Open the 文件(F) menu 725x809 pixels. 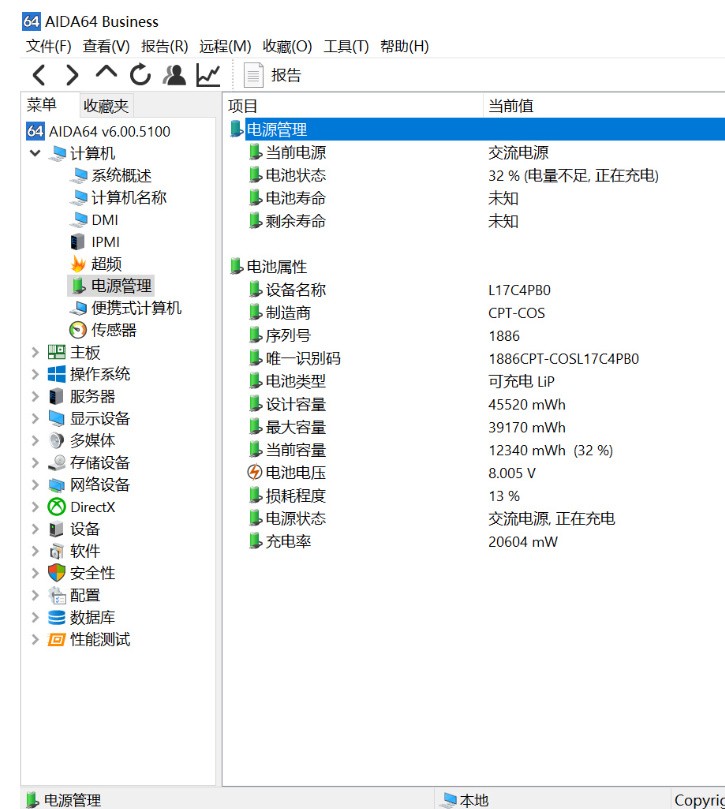pyautogui.click(x=49, y=46)
